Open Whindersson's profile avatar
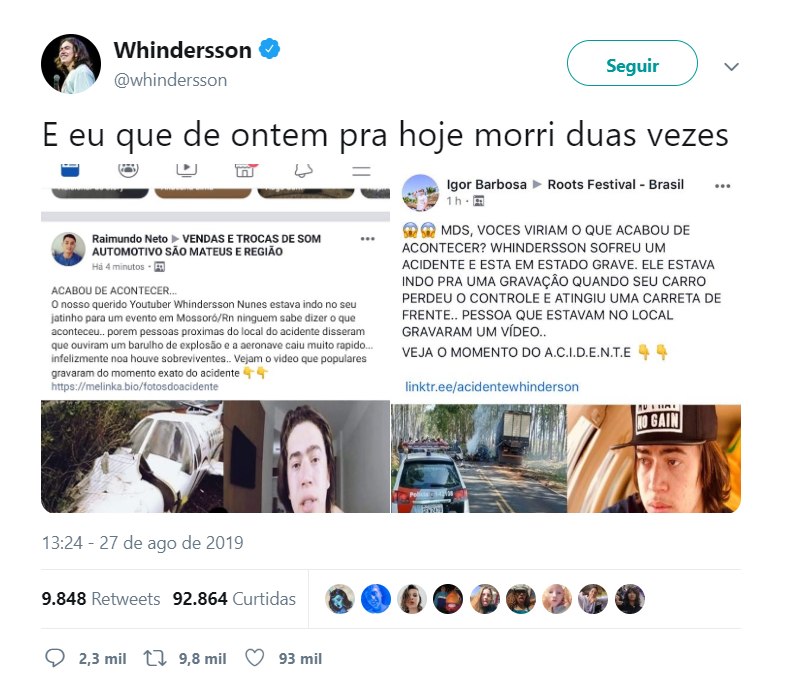This screenshot has height=687, width=788. (x=71, y=64)
